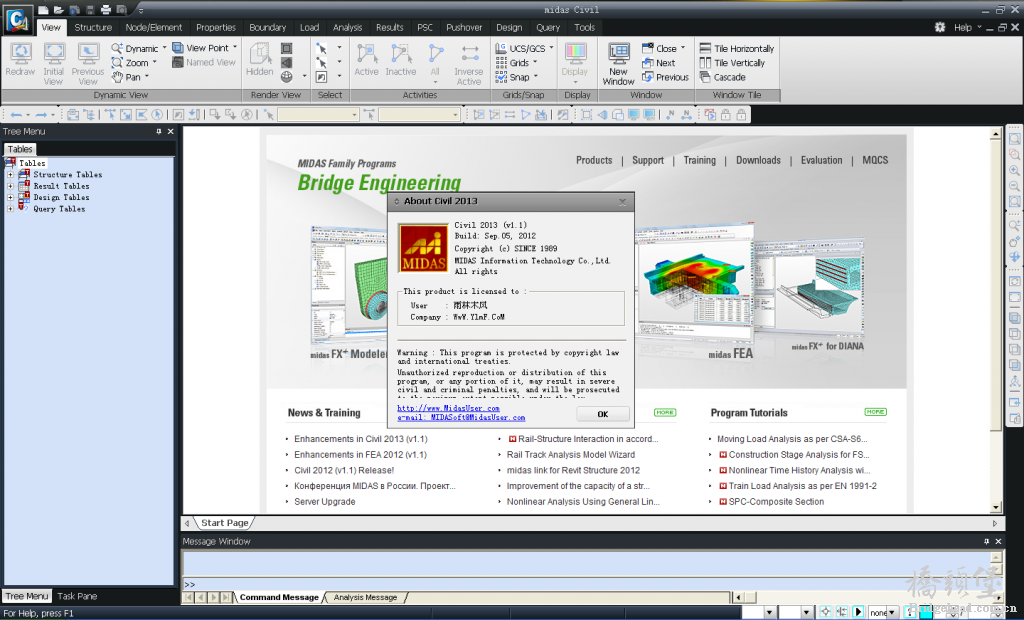Pin the Tree Menu panel

(159, 131)
